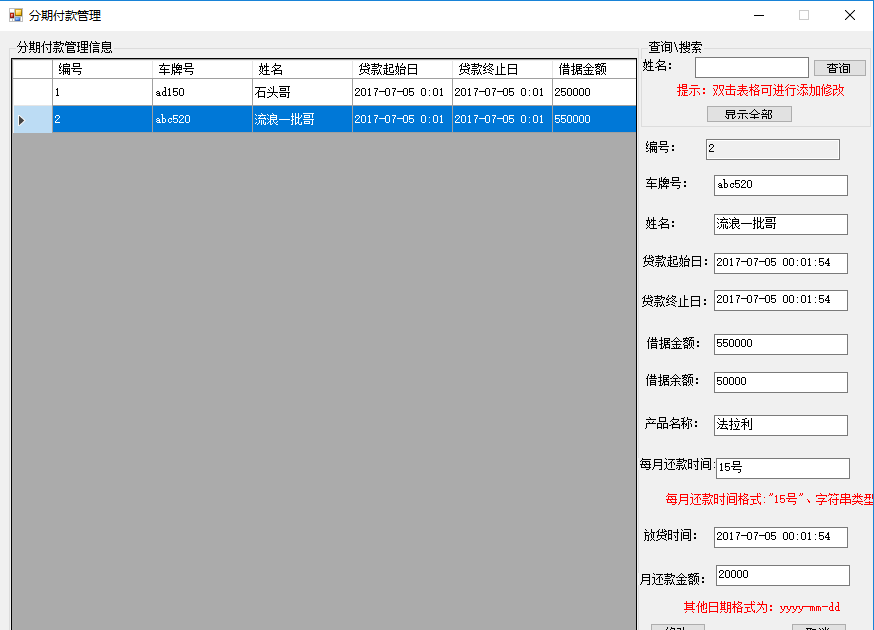This screenshot has width=874, height=630.
Task: Click the 借据金额 field with 550000
Action: [x=780, y=344]
